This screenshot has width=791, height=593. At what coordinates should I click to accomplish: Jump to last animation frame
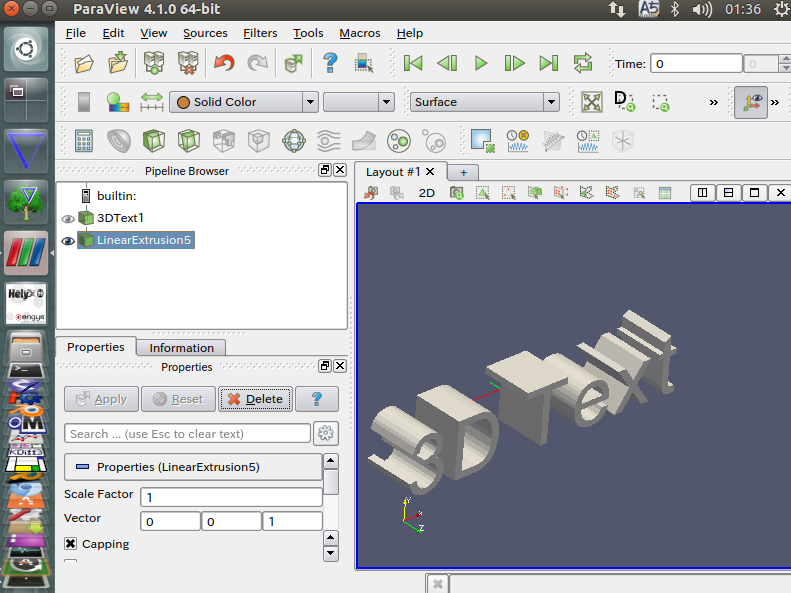548,64
